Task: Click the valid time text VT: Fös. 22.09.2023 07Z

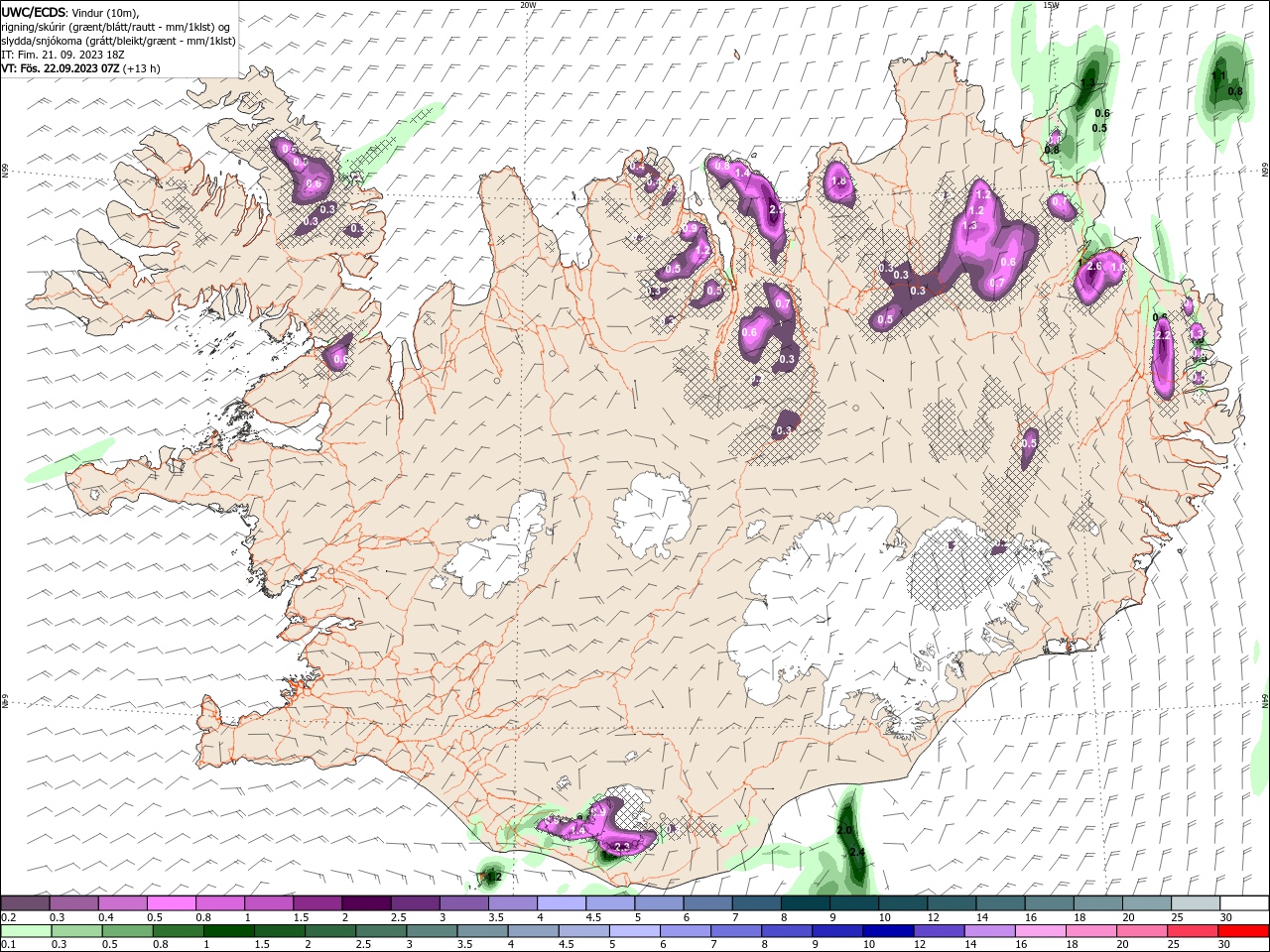Action: [61, 68]
